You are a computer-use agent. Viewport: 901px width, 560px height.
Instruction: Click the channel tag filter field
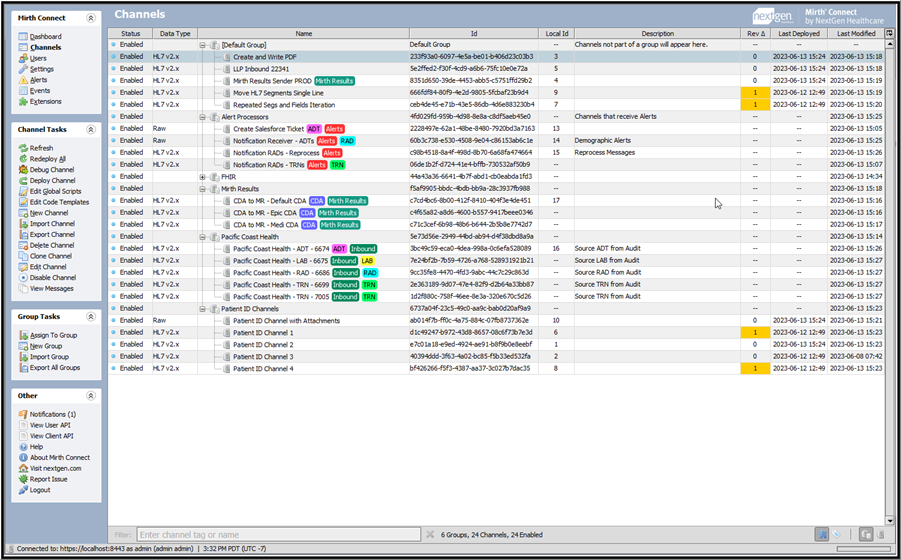coord(279,535)
